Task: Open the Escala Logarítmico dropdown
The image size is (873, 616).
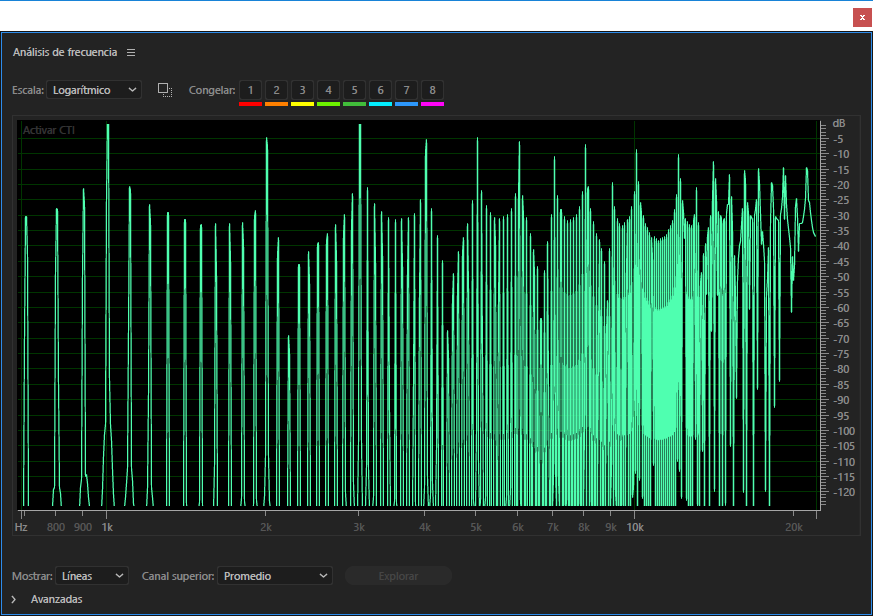Action: coord(94,90)
